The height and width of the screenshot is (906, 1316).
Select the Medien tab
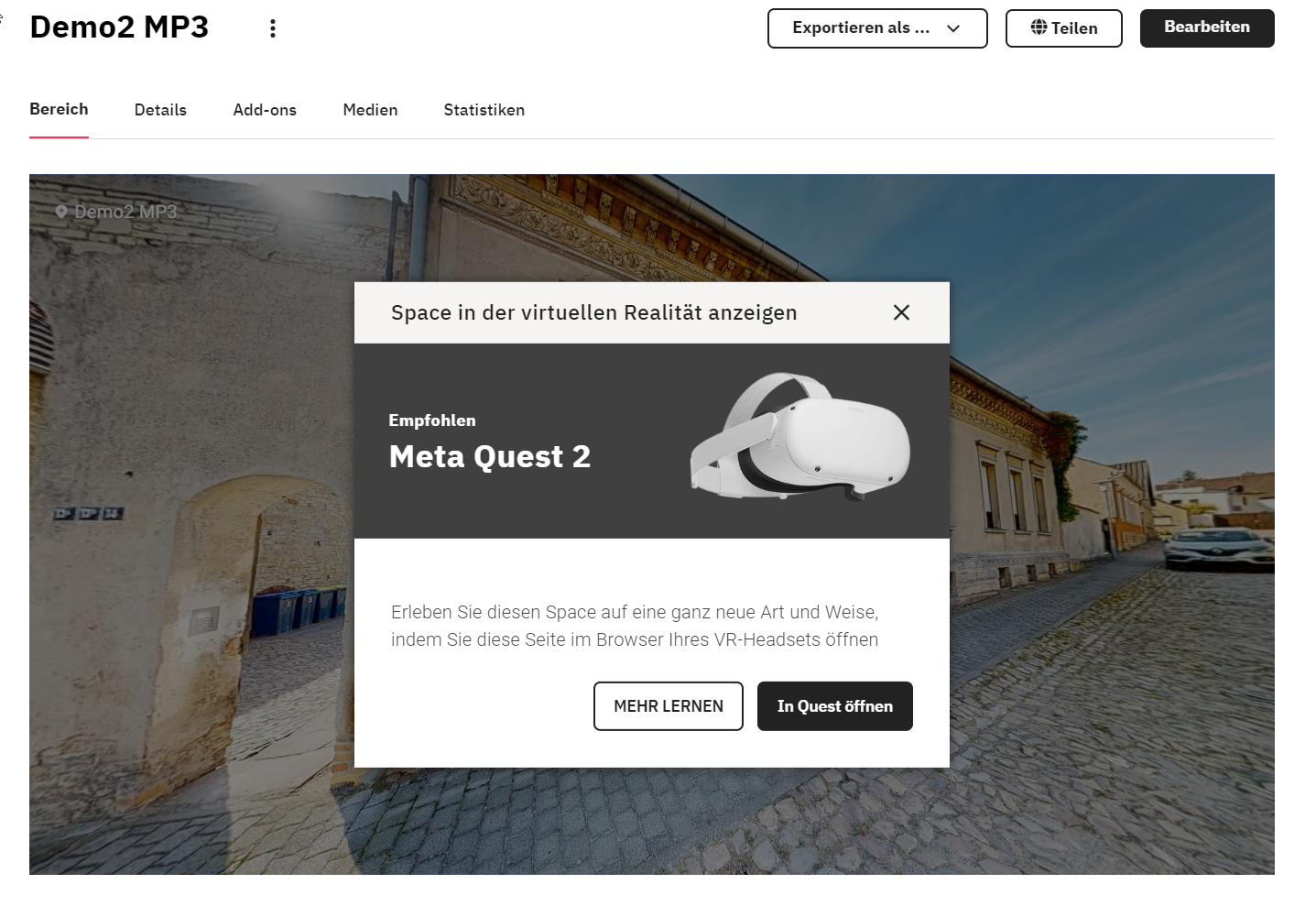[370, 110]
